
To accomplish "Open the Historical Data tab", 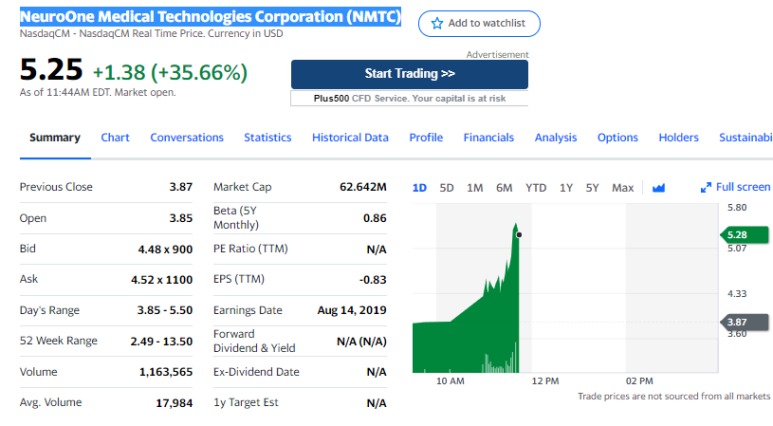I will click(x=350, y=138).
